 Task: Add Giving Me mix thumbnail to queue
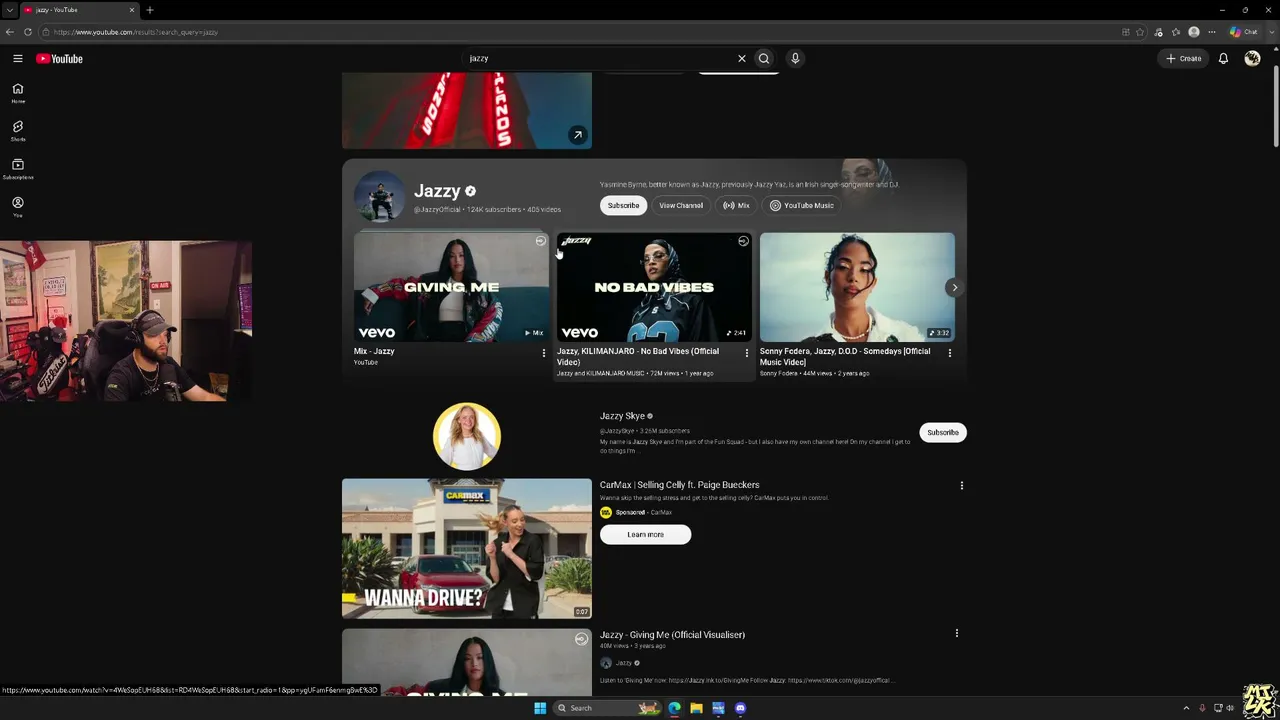point(541,241)
